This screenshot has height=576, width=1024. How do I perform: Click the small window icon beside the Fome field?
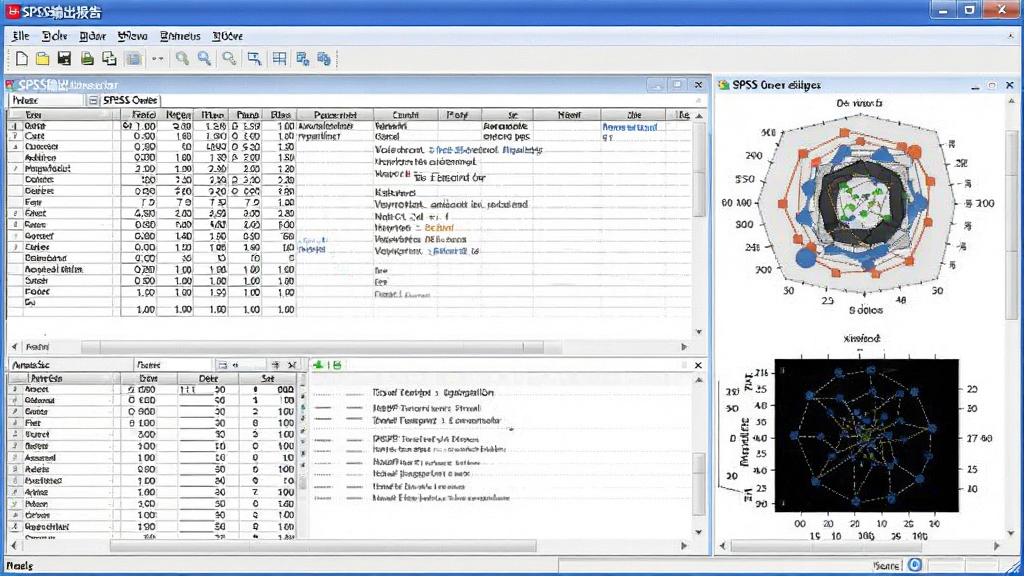coord(223,365)
